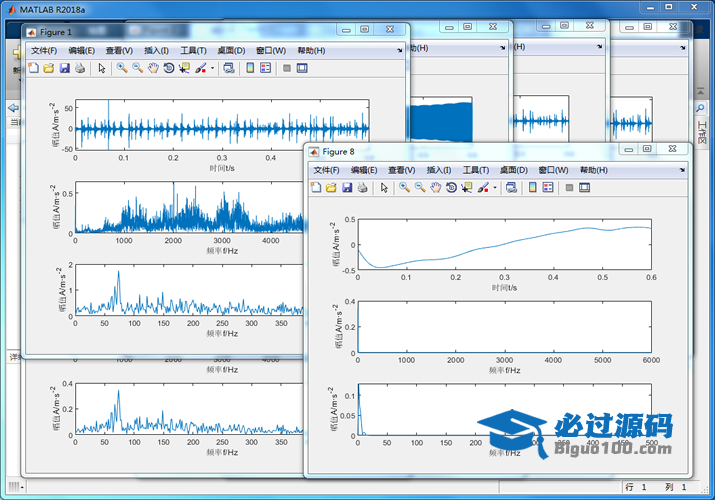Toggle Edit Plot arrow in Figure 1 toolbar
Screen dimensions: 715x500
coord(102,68)
